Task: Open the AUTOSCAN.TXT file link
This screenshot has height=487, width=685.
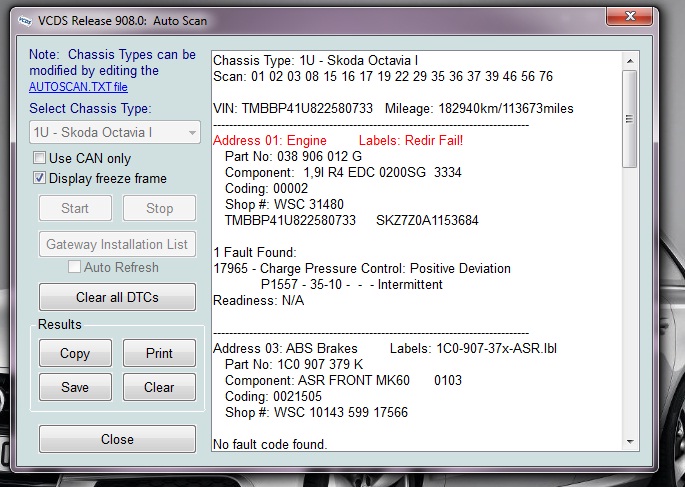Action: pyautogui.click(x=78, y=87)
